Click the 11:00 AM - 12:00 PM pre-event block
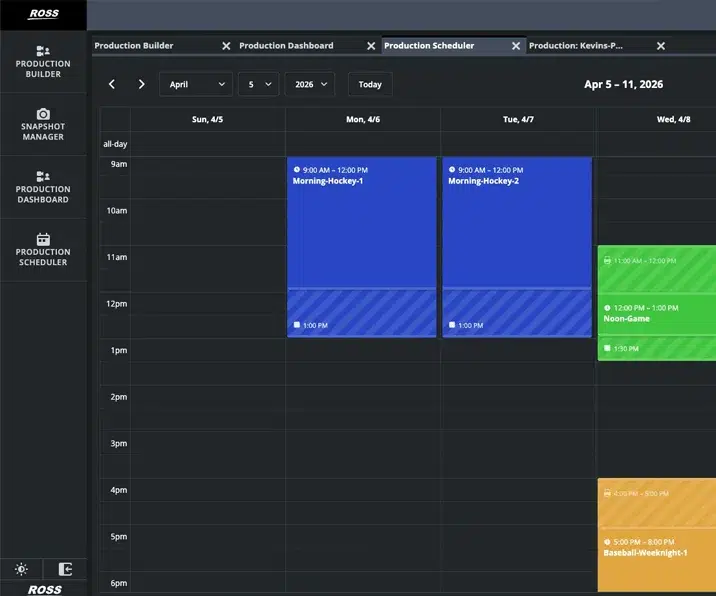This screenshot has height=596, width=716. tap(657, 269)
